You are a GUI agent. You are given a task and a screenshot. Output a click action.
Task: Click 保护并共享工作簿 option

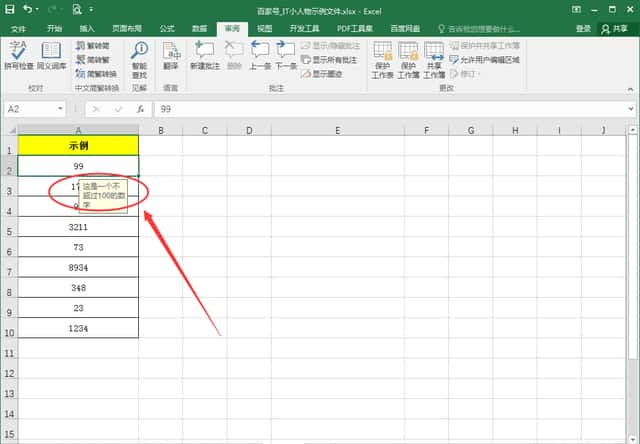coord(484,46)
